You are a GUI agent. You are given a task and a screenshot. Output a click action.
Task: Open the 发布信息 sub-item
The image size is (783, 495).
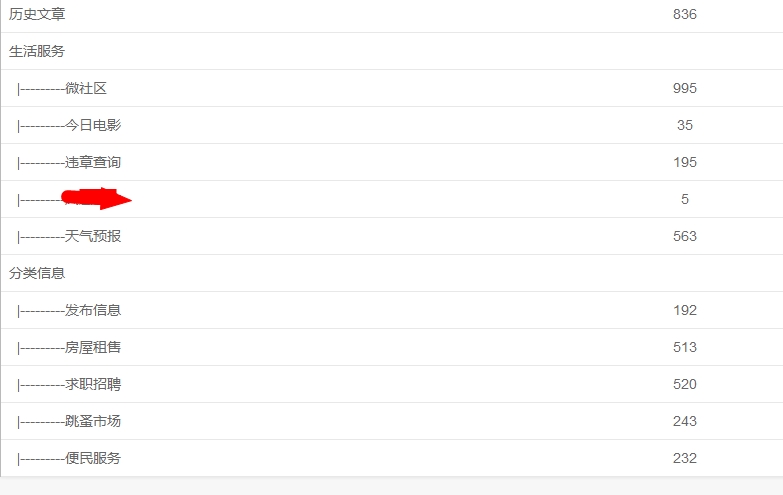pos(93,310)
